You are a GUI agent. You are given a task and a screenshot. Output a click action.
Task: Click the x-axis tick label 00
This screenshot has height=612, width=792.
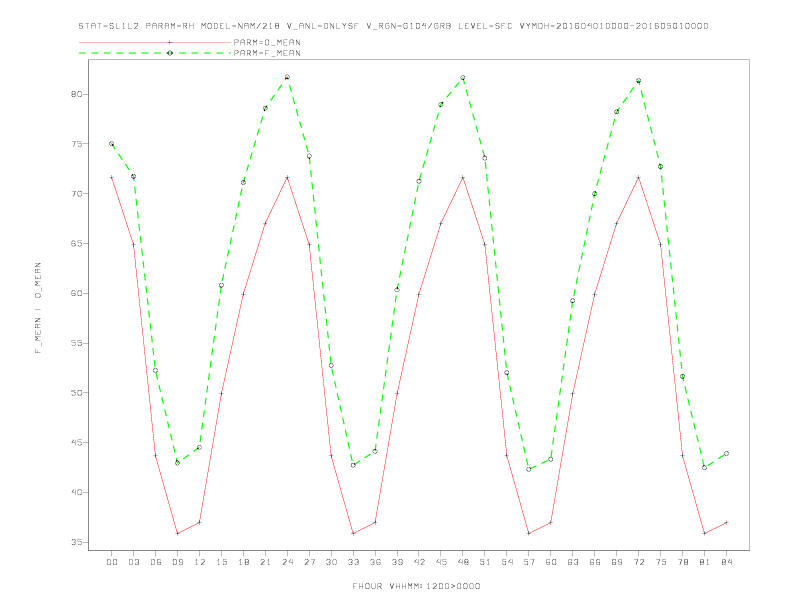tap(112, 562)
